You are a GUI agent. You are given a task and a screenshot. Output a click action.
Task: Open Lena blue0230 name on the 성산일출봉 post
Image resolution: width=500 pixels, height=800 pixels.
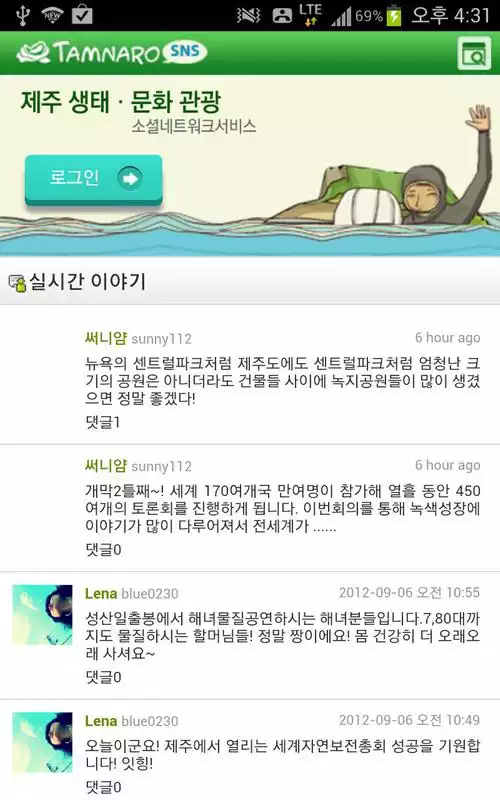[x=132, y=593]
